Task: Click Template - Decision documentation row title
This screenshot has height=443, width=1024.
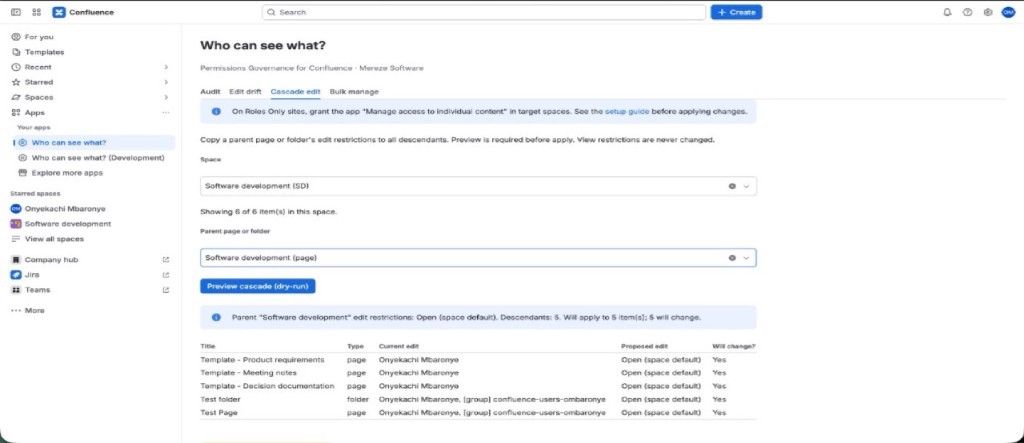Action: 267,386
